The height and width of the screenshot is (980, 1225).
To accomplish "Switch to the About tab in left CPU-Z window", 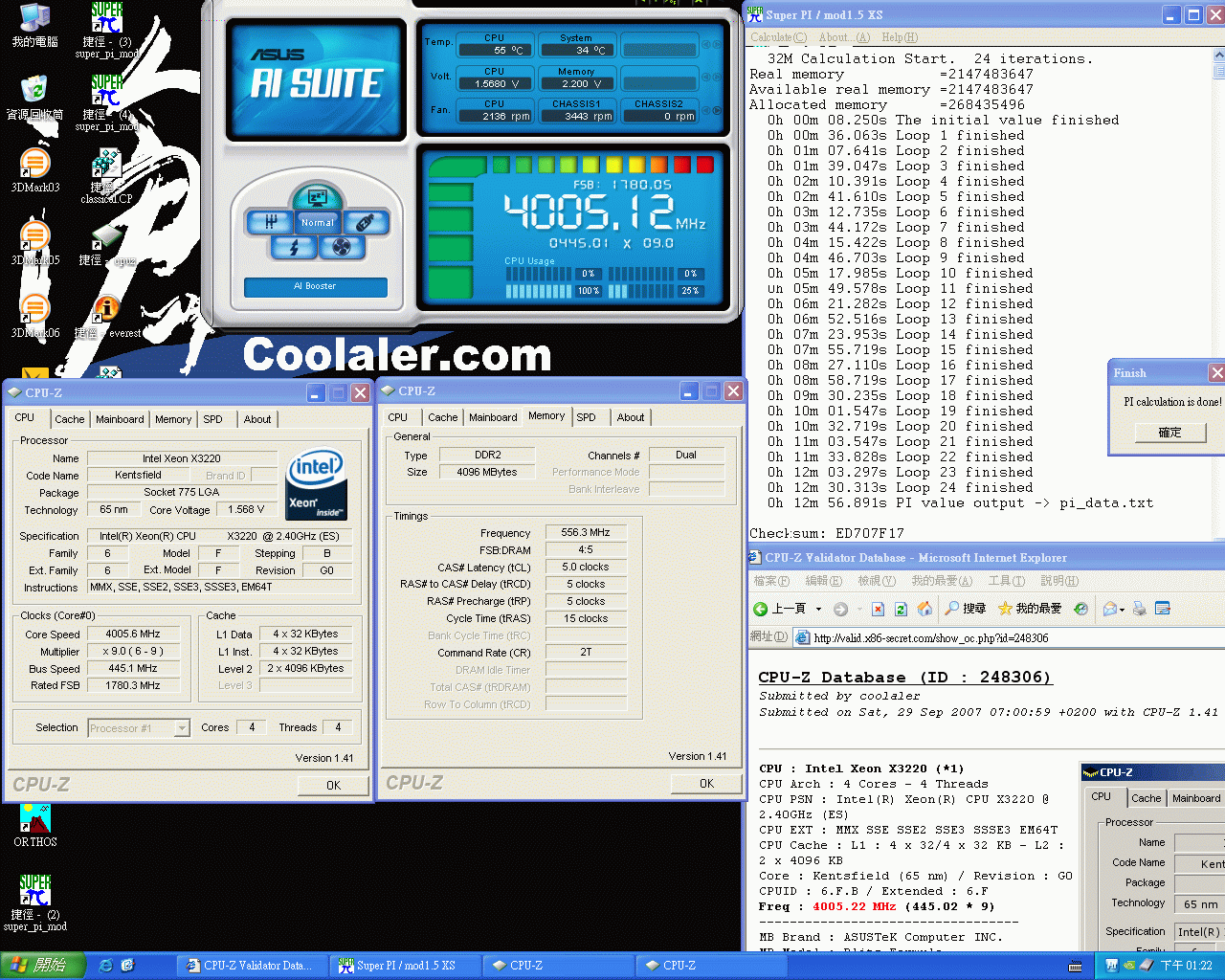I will (x=256, y=419).
